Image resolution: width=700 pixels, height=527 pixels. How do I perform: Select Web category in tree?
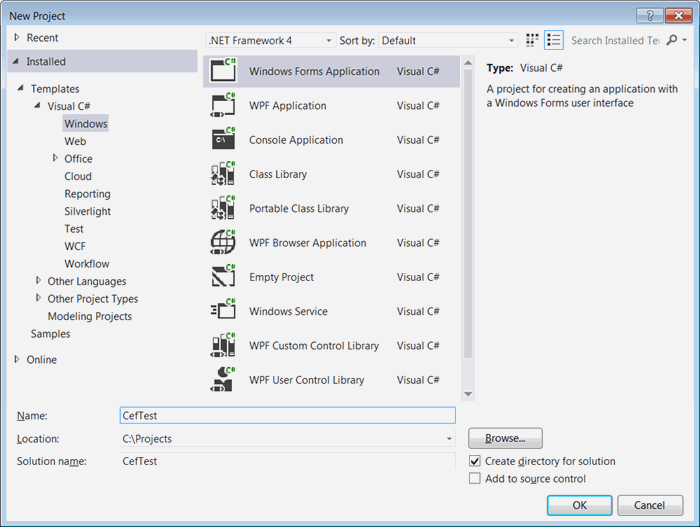[x=75, y=141]
